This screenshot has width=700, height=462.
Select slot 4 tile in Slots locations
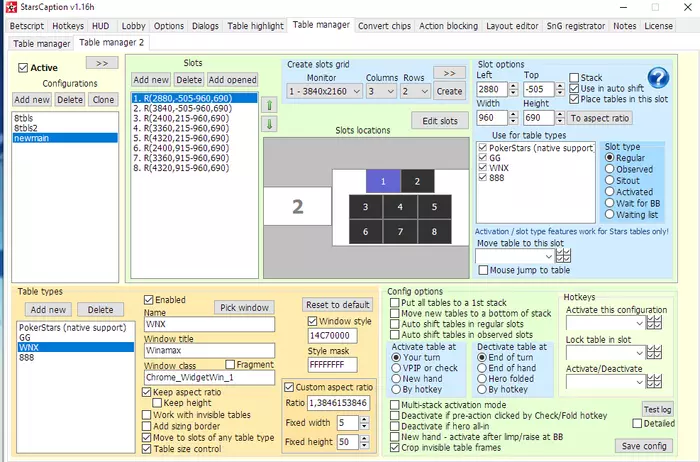pyautogui.click(x=400, y=207)
